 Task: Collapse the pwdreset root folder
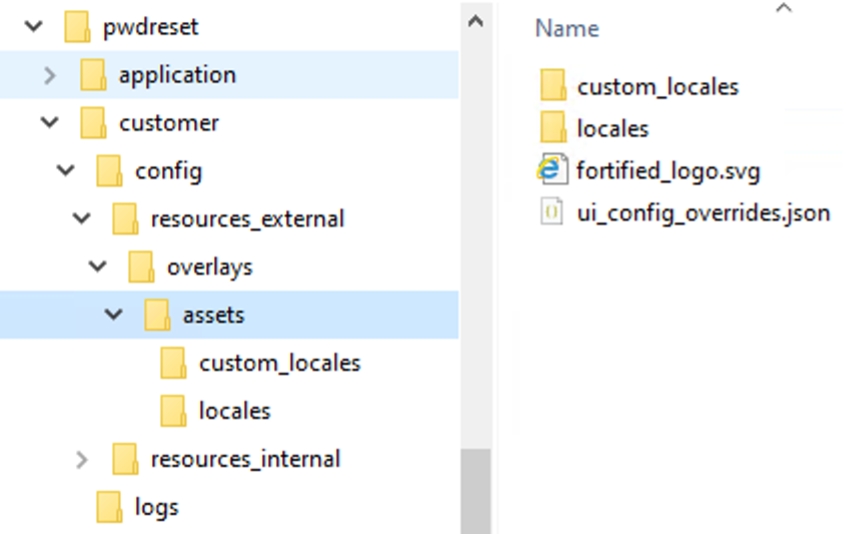click(34, 27)
